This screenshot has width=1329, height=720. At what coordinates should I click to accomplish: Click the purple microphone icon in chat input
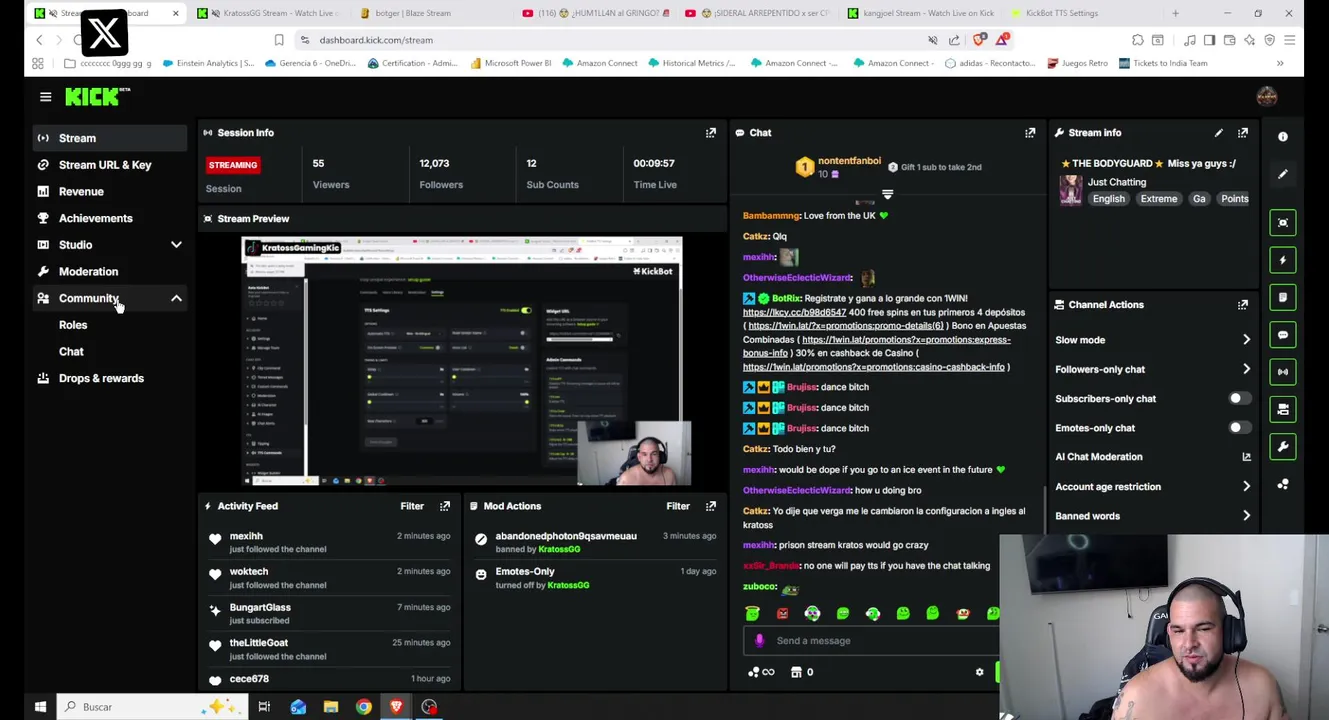point(759,641)
